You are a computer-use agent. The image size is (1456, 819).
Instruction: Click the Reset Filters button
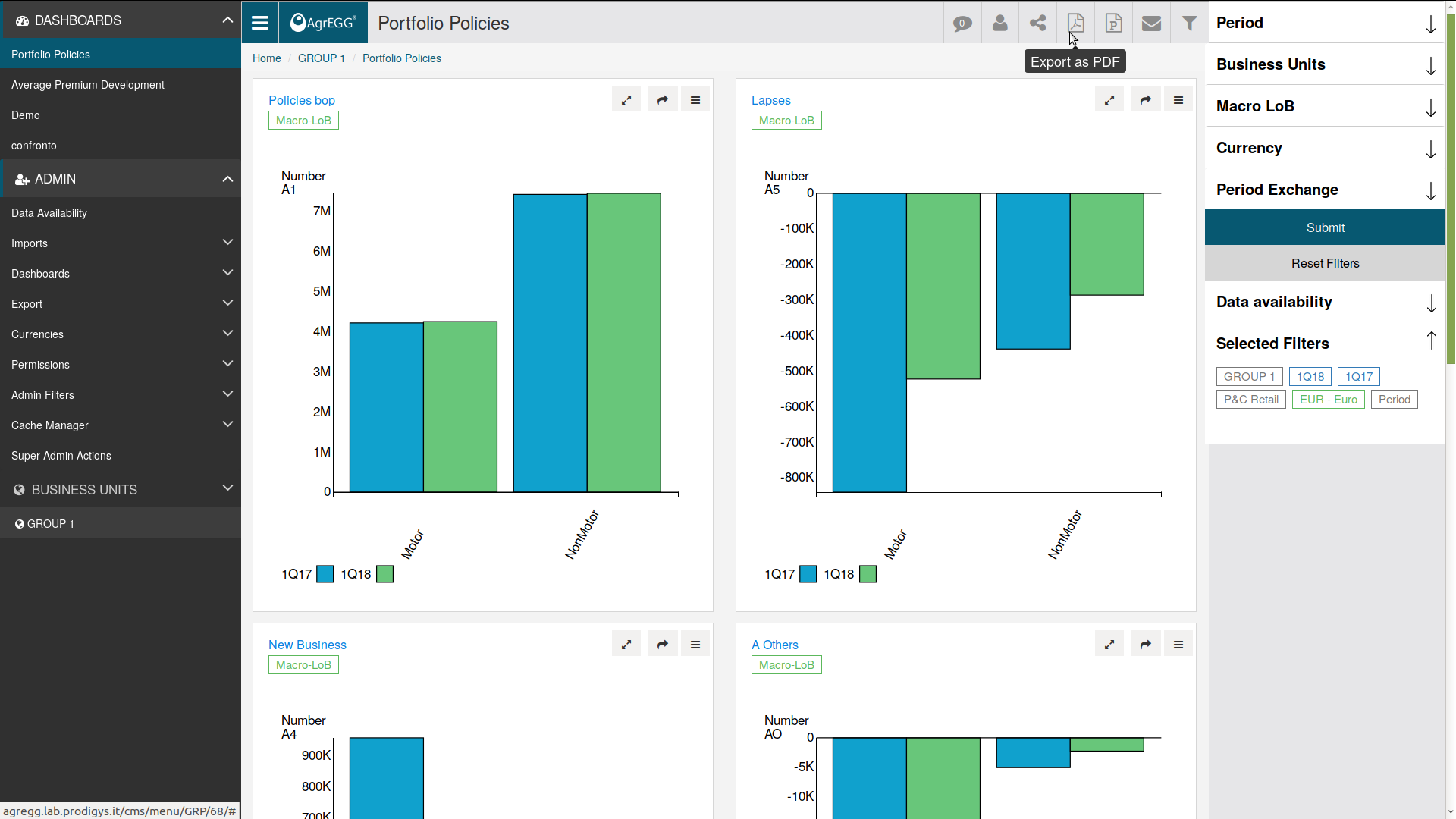pyautogui.click(x=1325, y=263)
